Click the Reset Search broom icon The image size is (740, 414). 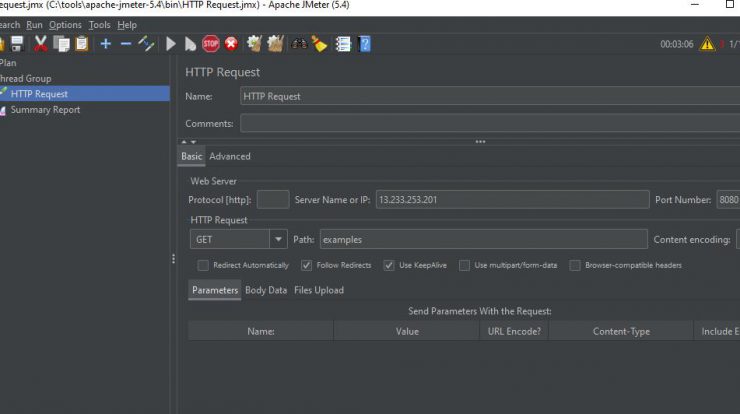tap(320, 44)
